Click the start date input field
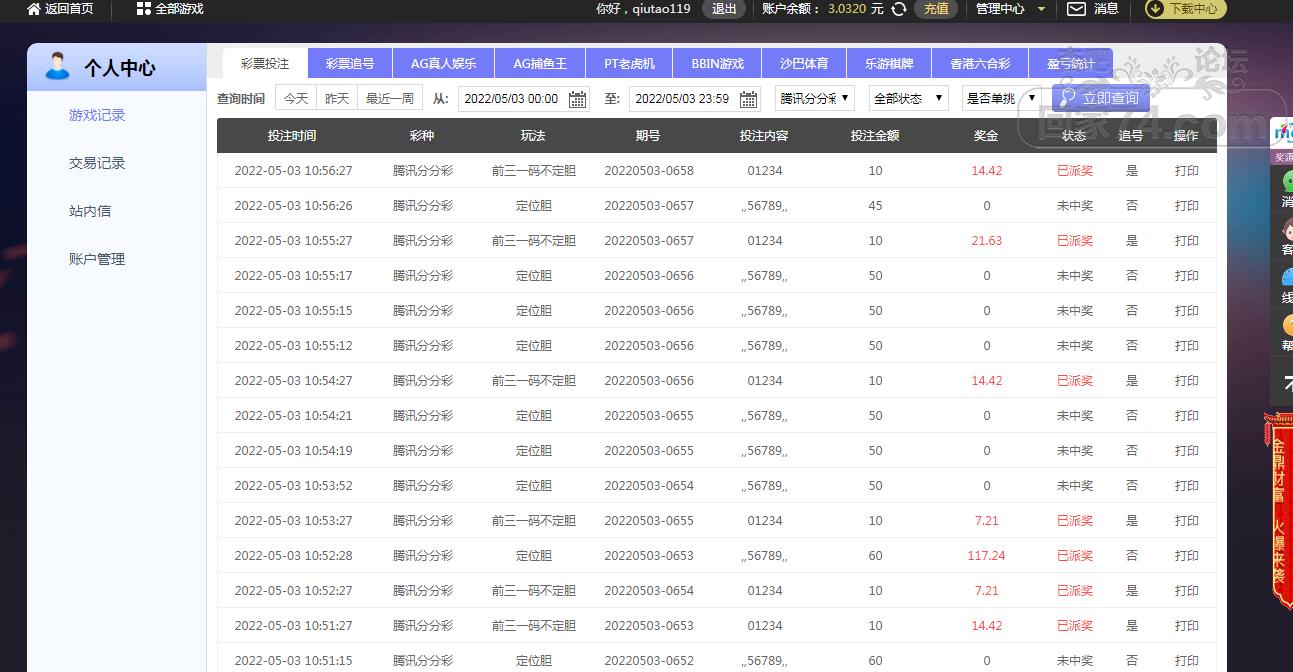This screenshot has height=672, width=1293. point(512,99)
